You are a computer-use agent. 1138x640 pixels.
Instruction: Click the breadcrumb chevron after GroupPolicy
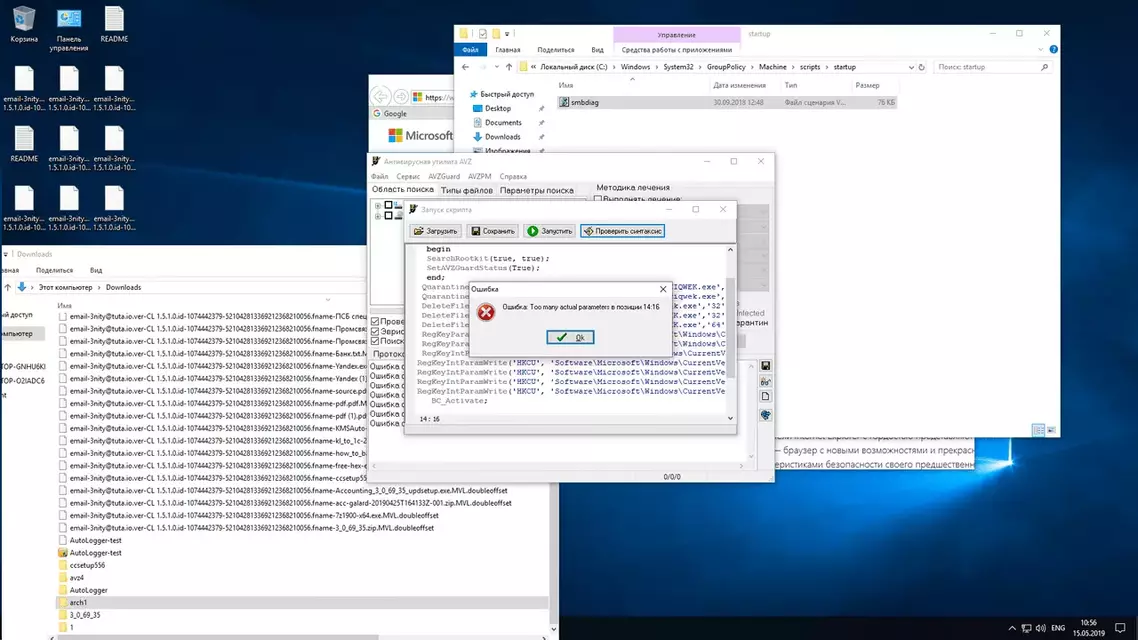coord(753,67)
